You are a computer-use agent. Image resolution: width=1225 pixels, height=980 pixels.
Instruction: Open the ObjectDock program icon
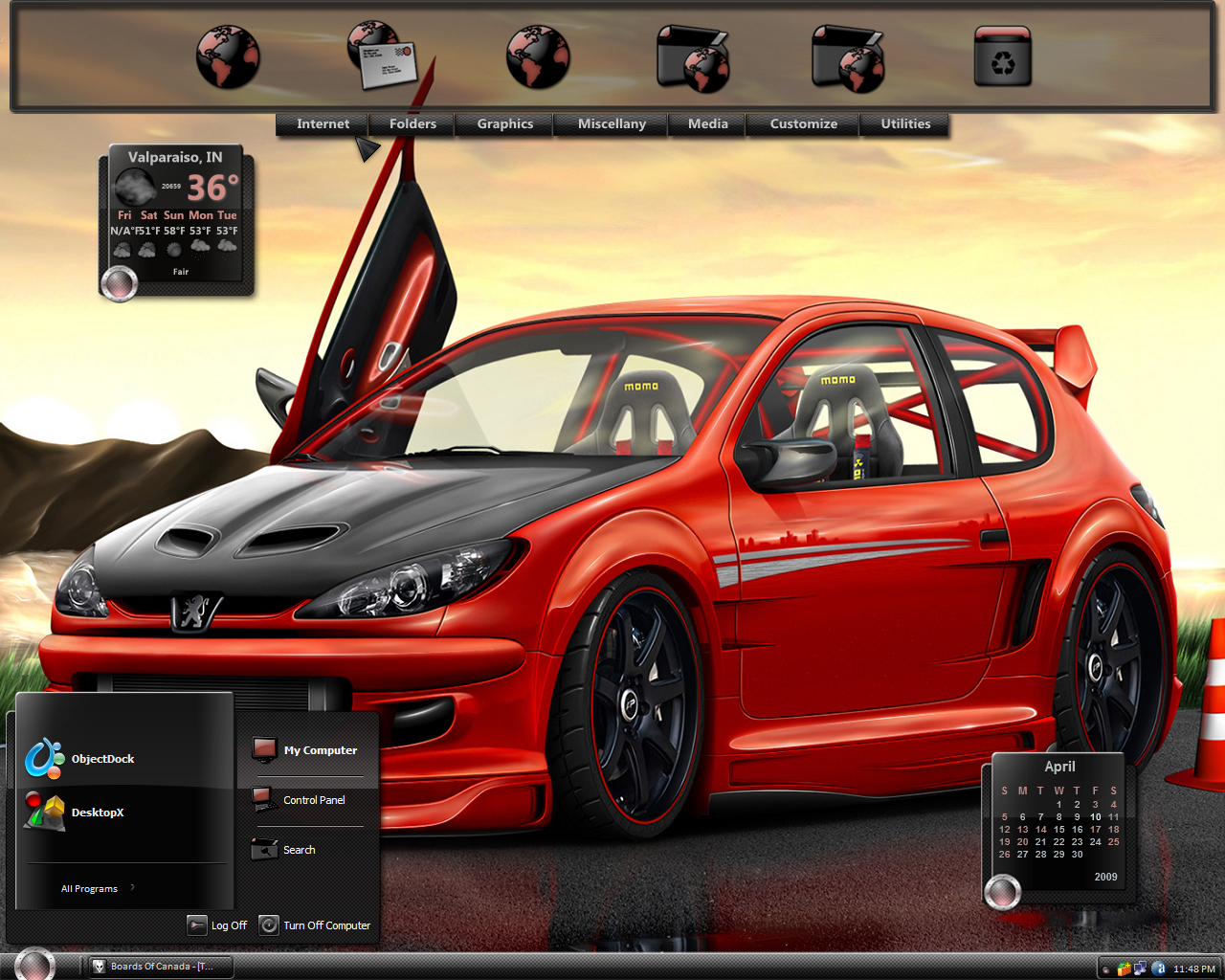pyautogui.click(x=43, y=759)
